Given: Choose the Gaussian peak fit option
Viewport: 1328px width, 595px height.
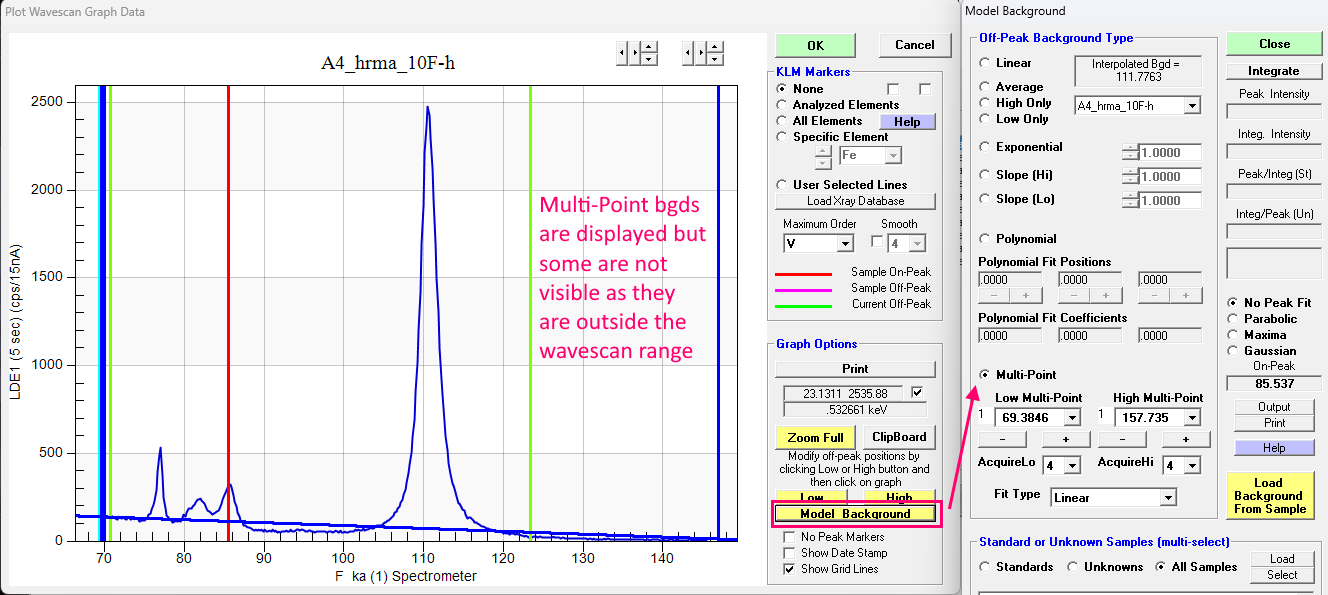Looking at the screenshot, I should [x=1235, y=351].
